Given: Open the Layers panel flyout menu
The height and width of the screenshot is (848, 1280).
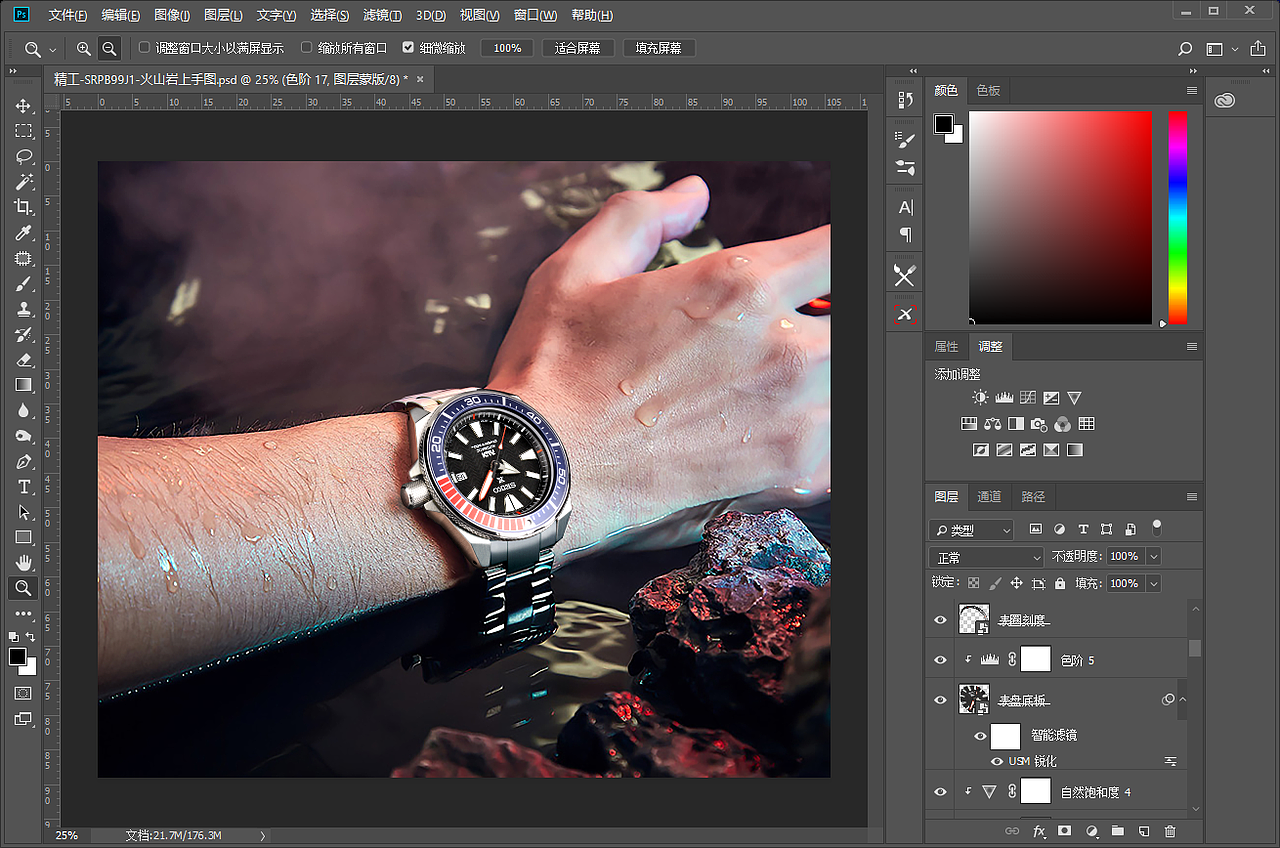Looking at the screenshot, I should (x=1191, y=497).
